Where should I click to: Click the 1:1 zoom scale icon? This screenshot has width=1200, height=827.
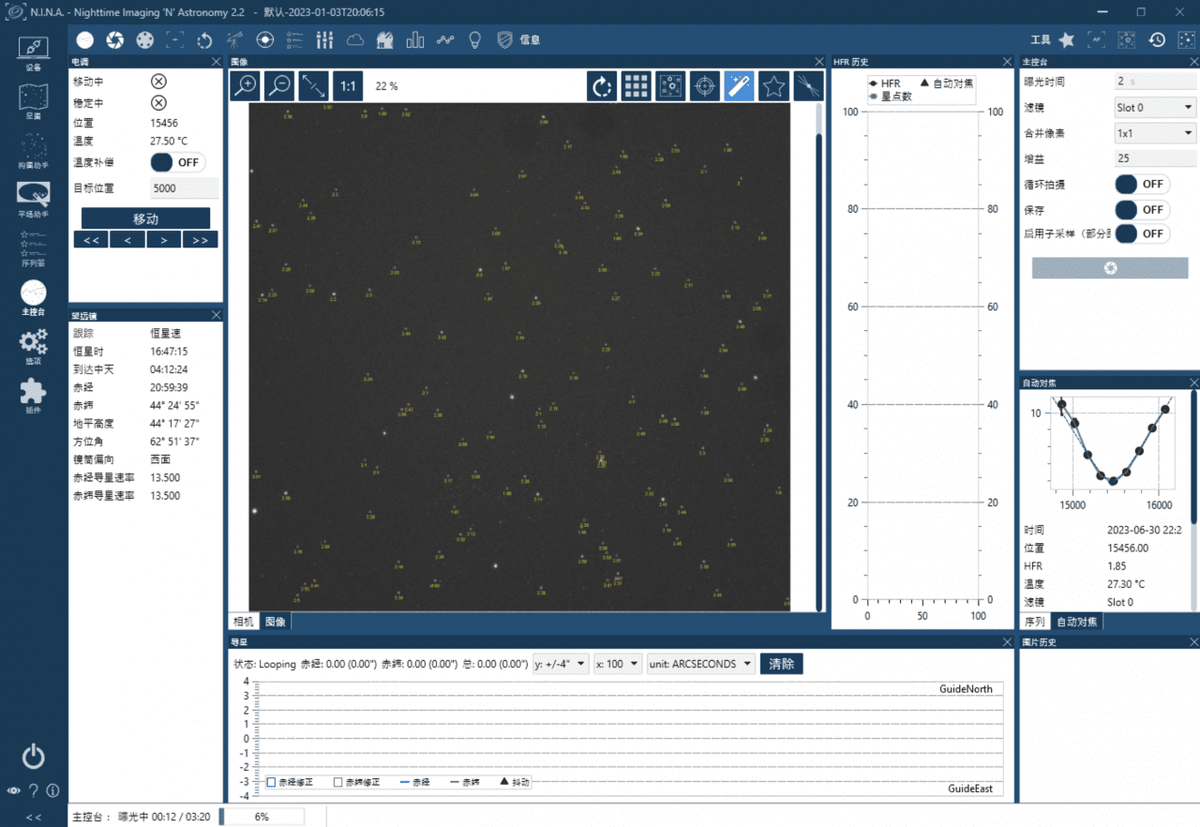tap(348, 86)
